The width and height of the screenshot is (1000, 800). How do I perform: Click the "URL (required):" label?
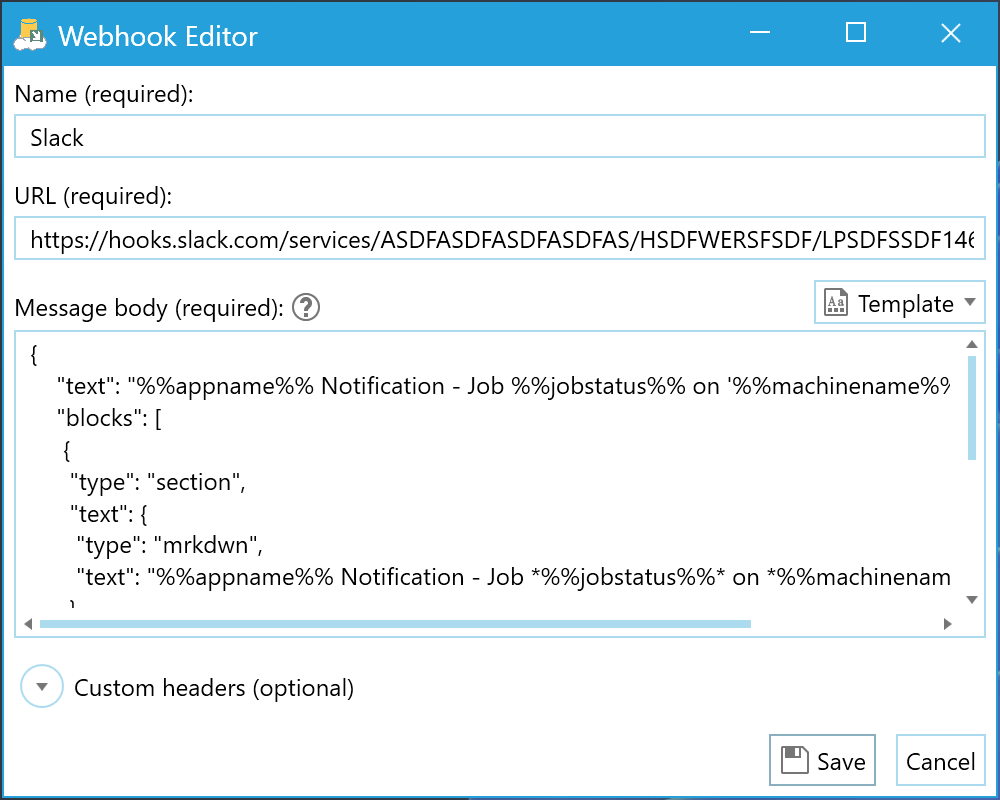coord(93,196)
